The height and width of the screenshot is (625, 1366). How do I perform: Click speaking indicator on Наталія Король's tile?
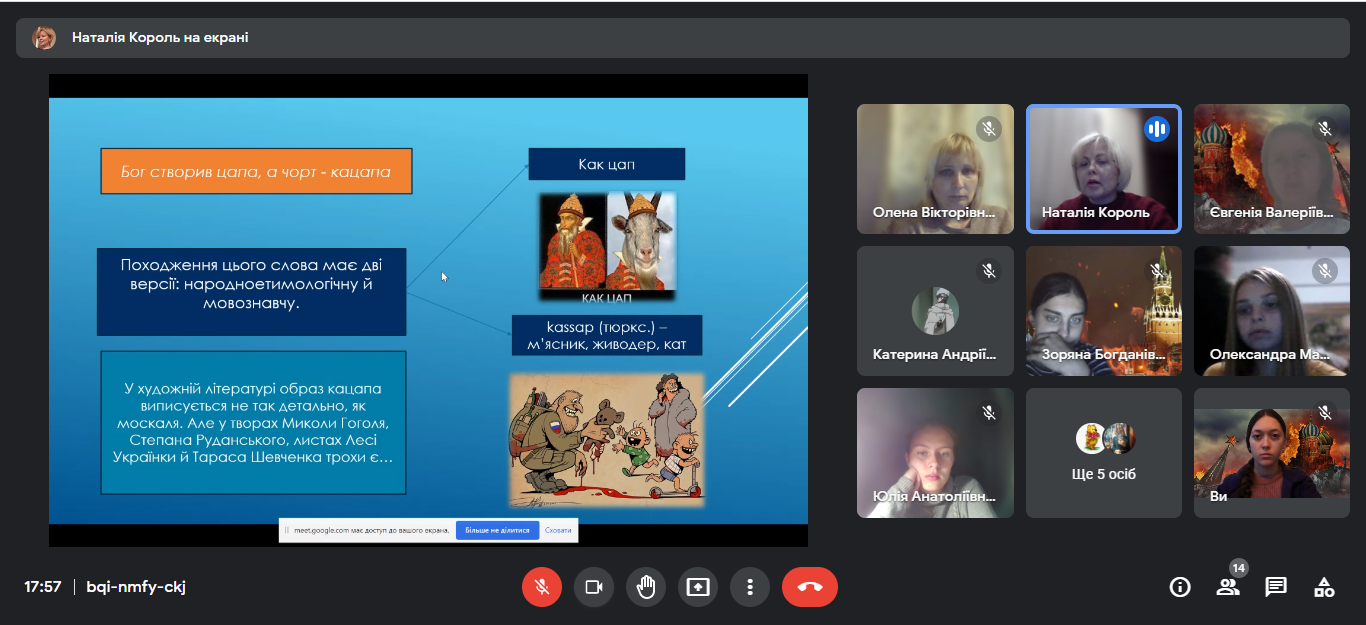(x=1157, y=129)
